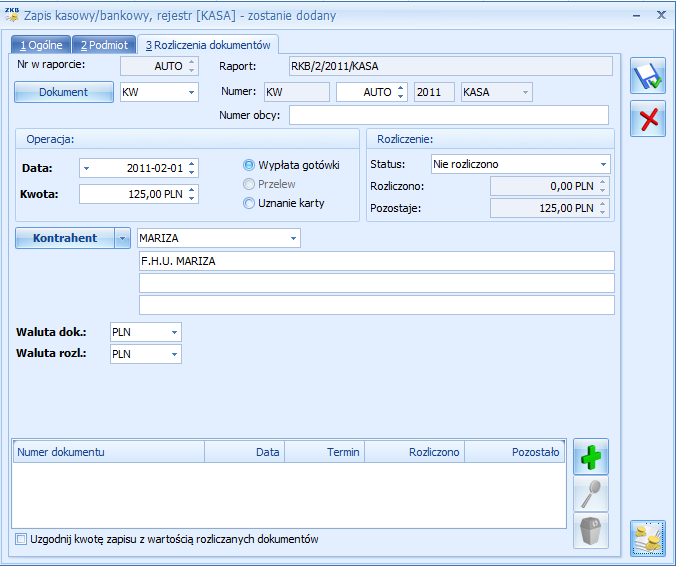Sort by Numer dokumentu column header
Screen dimensions: 676x566
(109, 452)
